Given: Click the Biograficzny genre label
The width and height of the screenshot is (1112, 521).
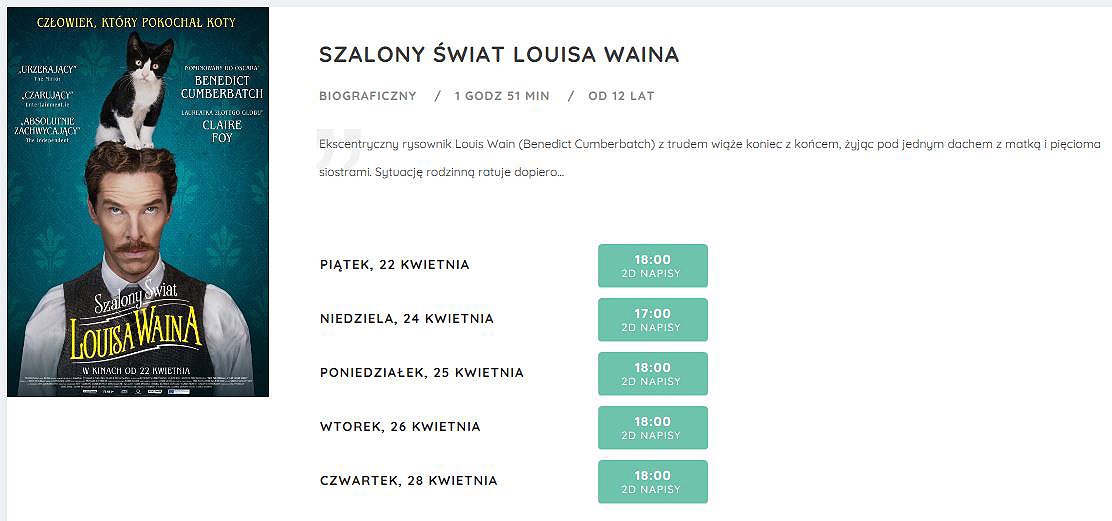Looking at the screenshot, I should [368, 96].
